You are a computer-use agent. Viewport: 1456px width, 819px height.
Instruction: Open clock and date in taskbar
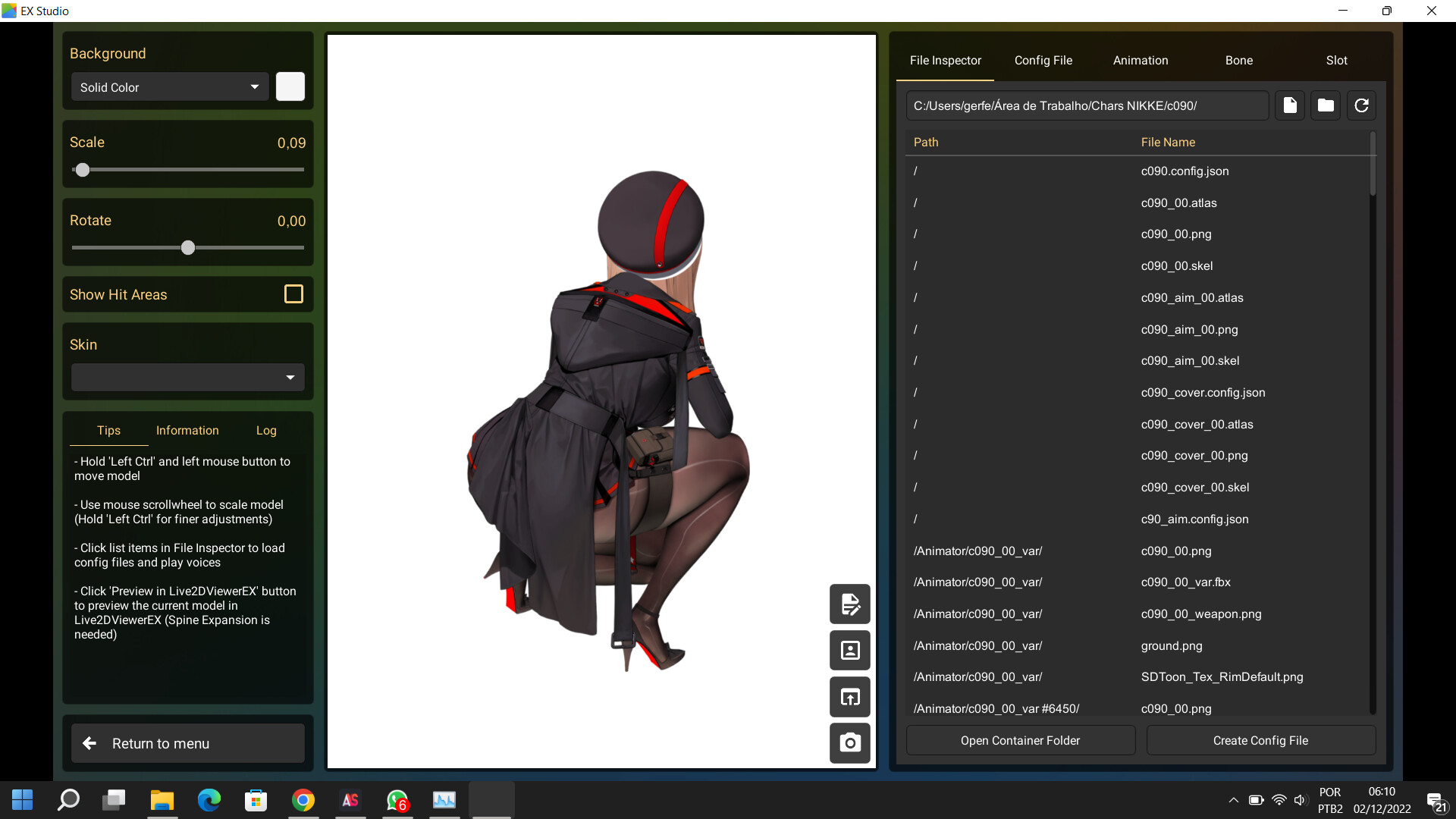click(1382, 801)
